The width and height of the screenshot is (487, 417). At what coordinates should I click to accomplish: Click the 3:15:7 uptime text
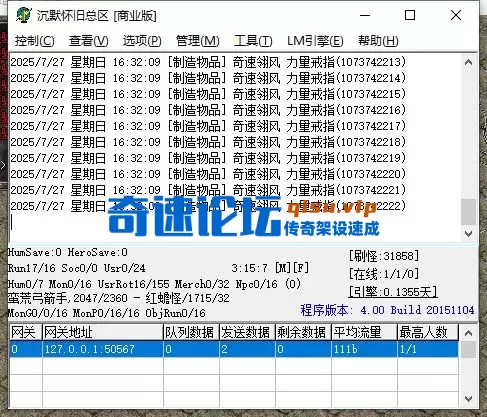[x=249, y=268]
